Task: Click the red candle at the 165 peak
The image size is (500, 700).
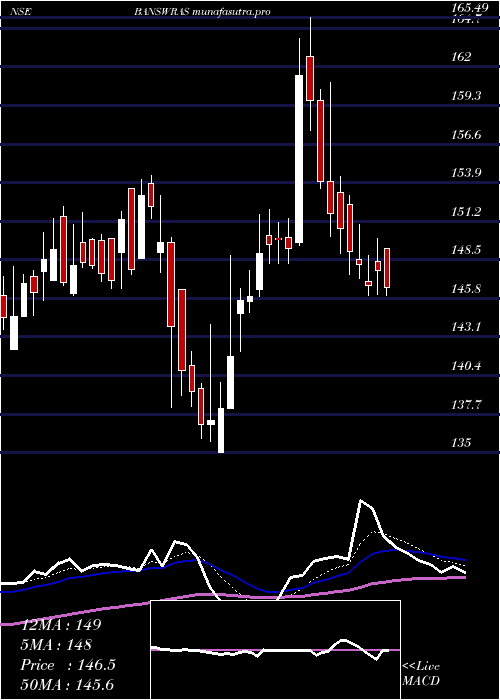Action: coord(310,78)
